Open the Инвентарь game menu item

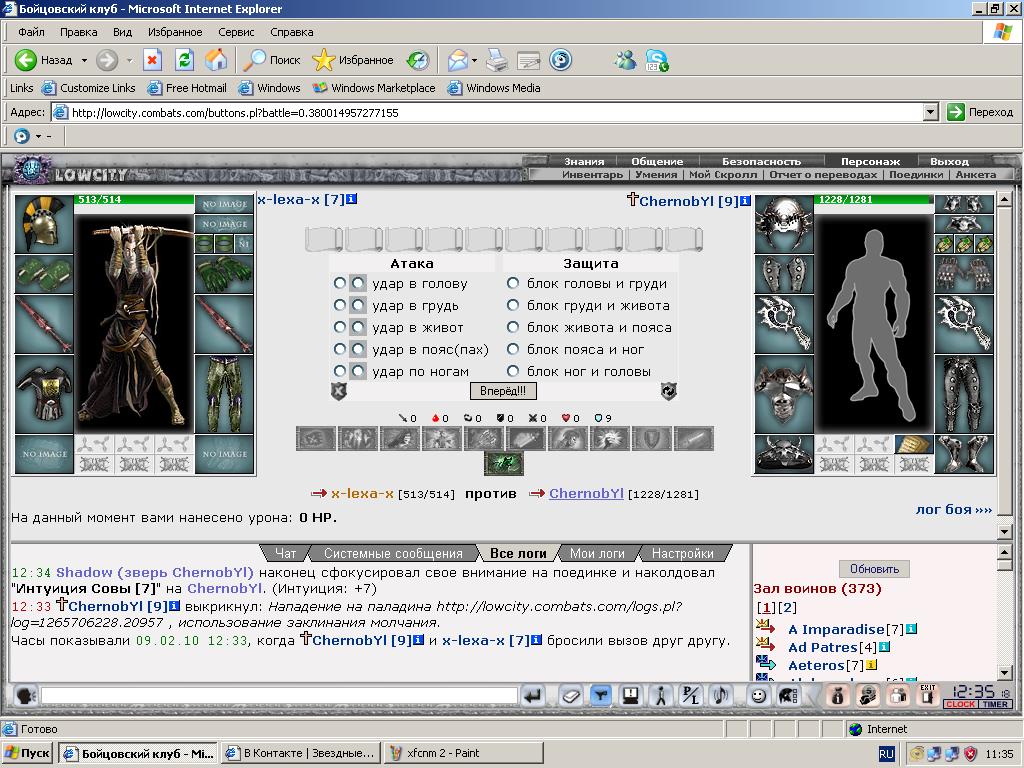pyautogui.click(x=592, y=174)
